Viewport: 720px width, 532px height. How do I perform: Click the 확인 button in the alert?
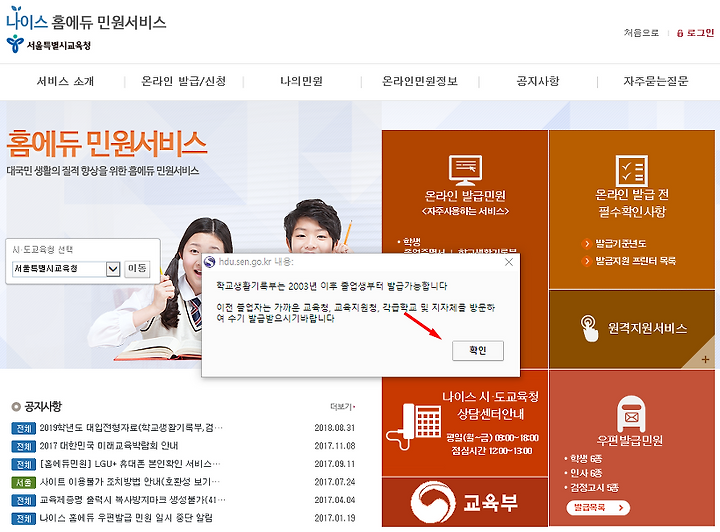click(478, 351)
